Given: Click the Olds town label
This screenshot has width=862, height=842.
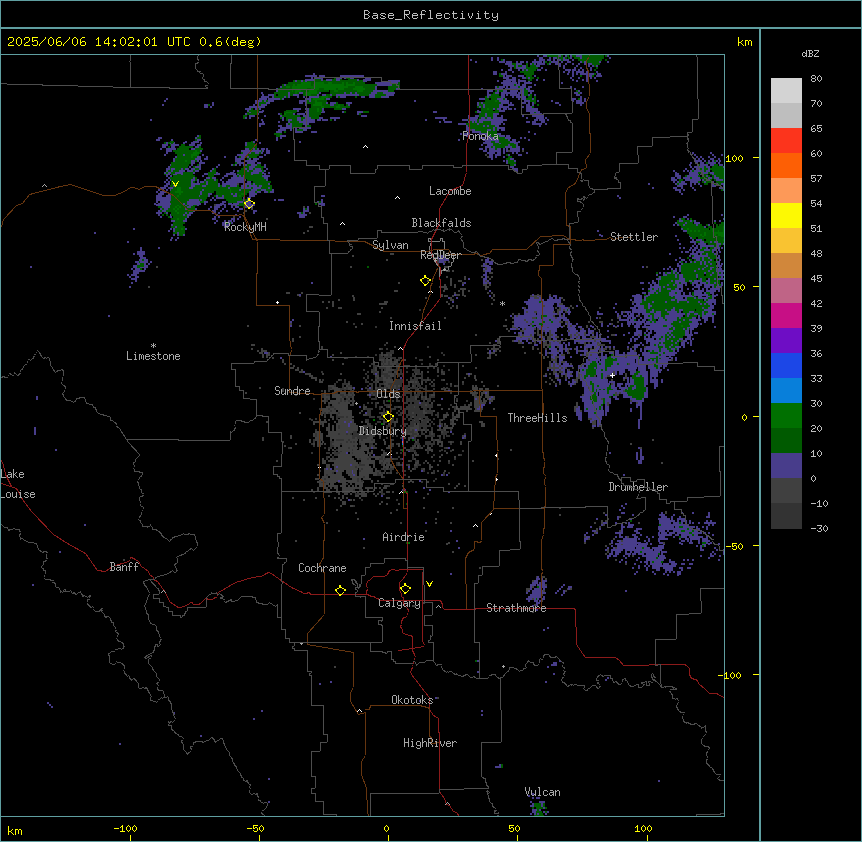Looking at the screenshot, I should [388, 394].
